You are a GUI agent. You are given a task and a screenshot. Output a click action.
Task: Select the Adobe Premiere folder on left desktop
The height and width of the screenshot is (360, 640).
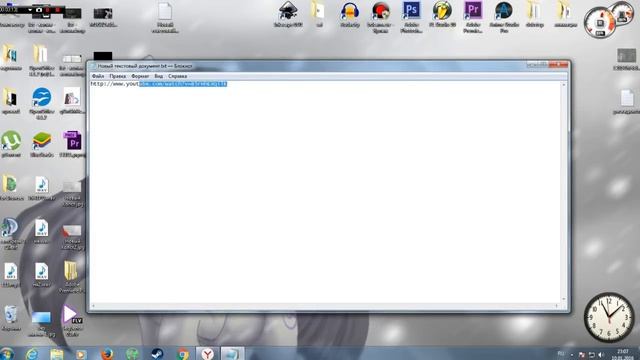[x=71, y=277]
